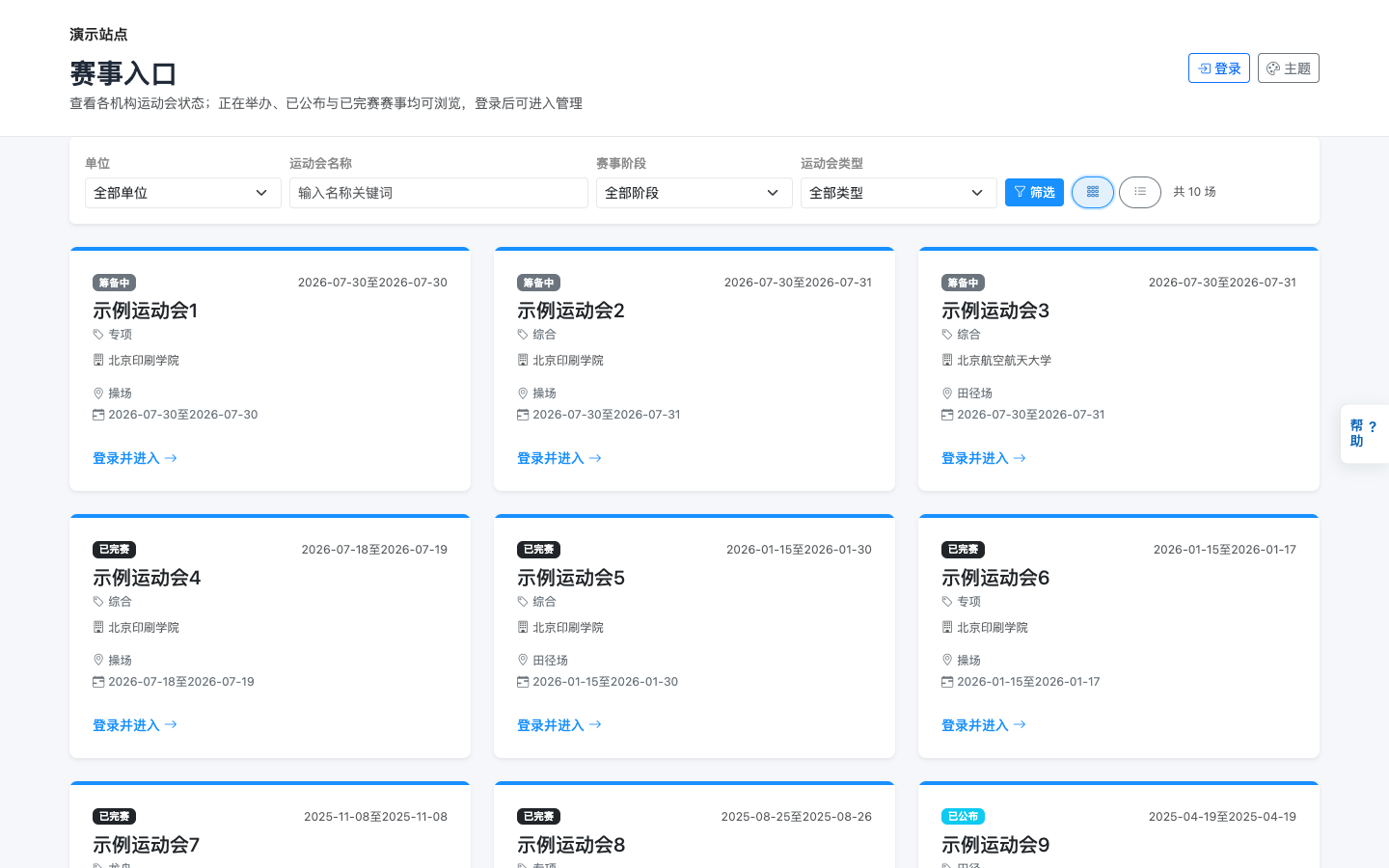Screen dimensions: 1389x868
Task: Click the 示例运动会6 card title
Action: pos(995,578)
